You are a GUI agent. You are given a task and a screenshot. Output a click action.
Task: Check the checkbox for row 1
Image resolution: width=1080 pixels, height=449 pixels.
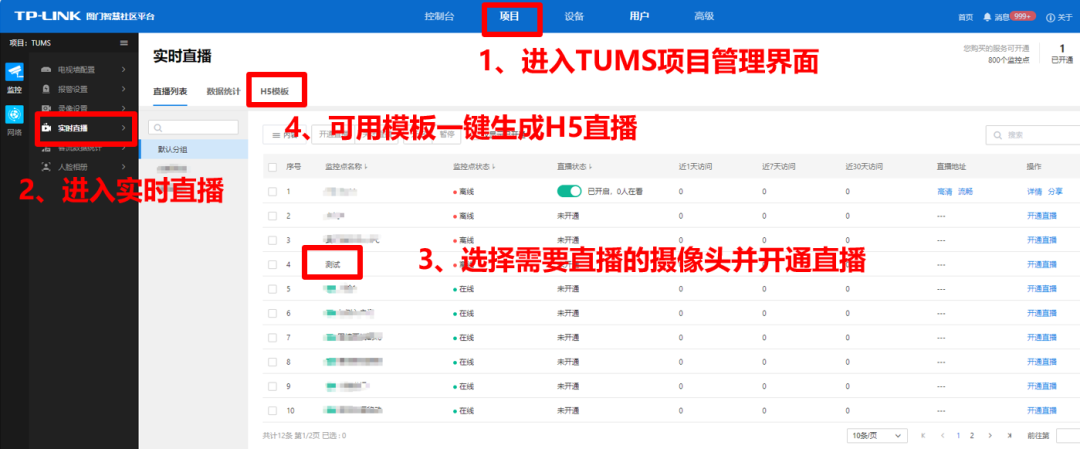point(272,191)
